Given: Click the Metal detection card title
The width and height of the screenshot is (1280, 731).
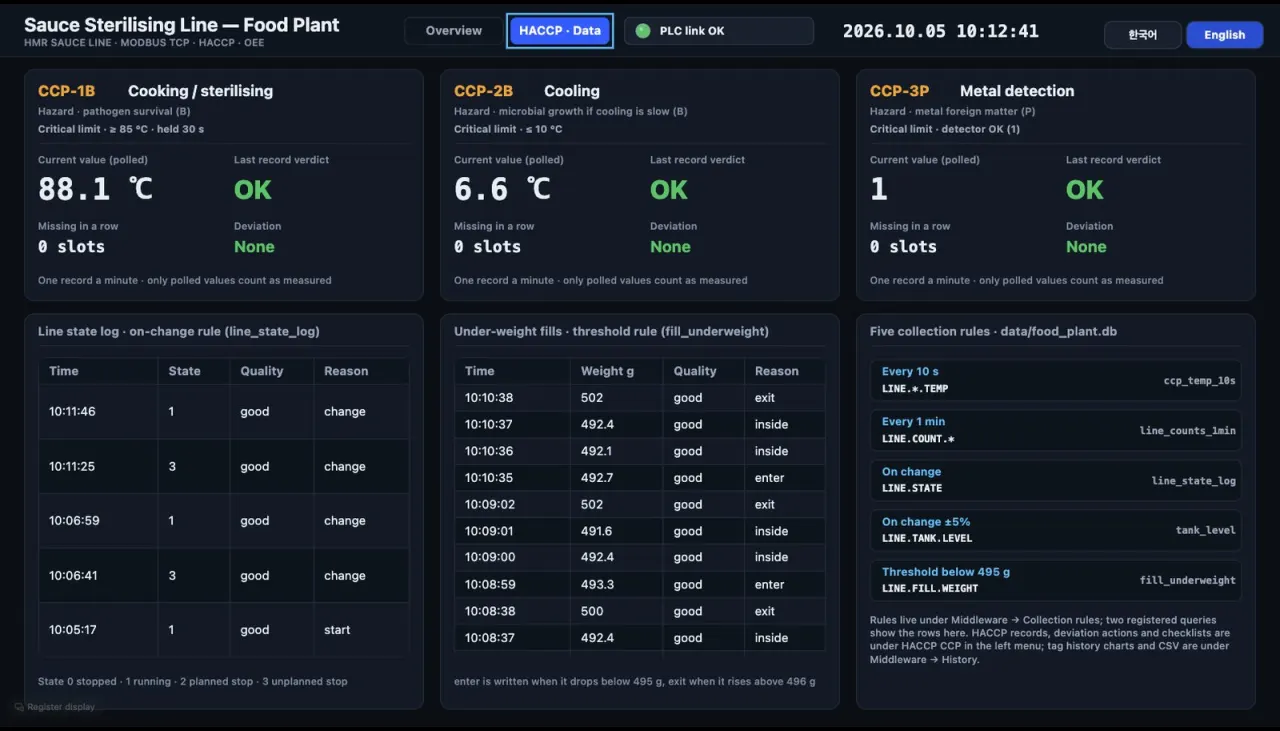Looking at the screenshot, I should coord(1017,91).
